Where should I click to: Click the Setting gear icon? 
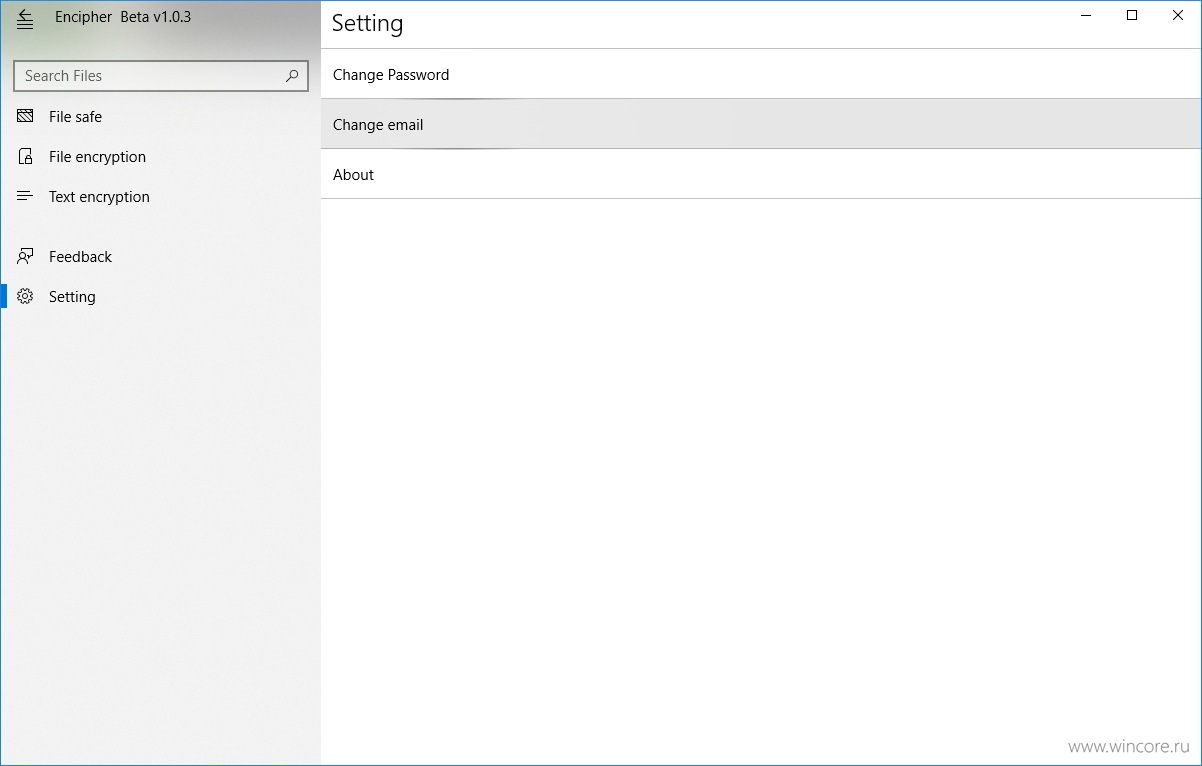click(x=25, y=296)
